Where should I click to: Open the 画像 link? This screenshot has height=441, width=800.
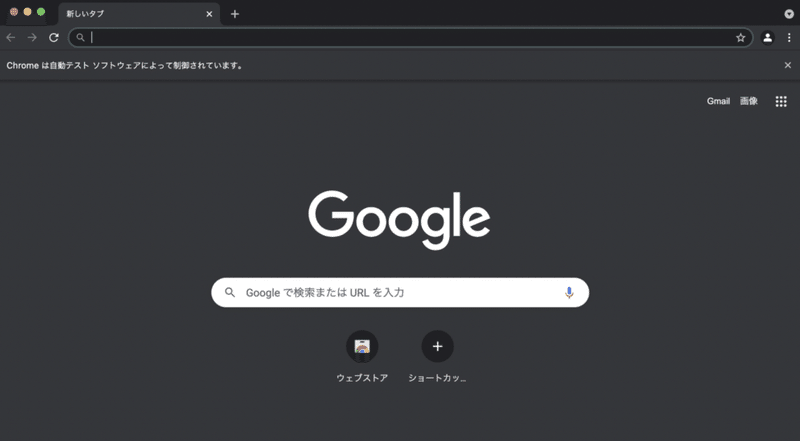point(748,101)
